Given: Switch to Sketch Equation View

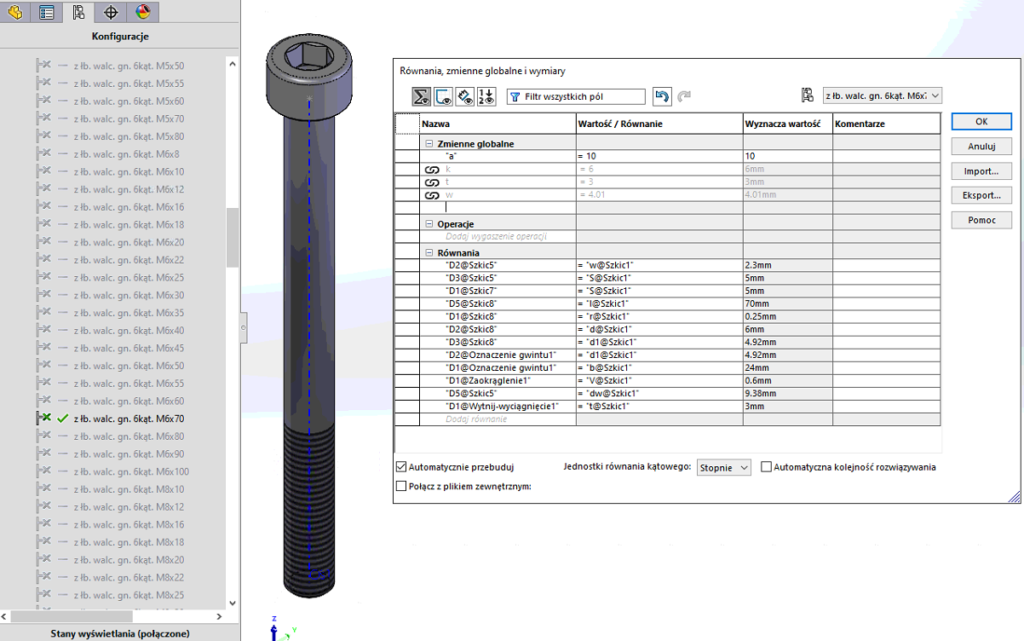Looking at the screenshot, I should 443,97.
